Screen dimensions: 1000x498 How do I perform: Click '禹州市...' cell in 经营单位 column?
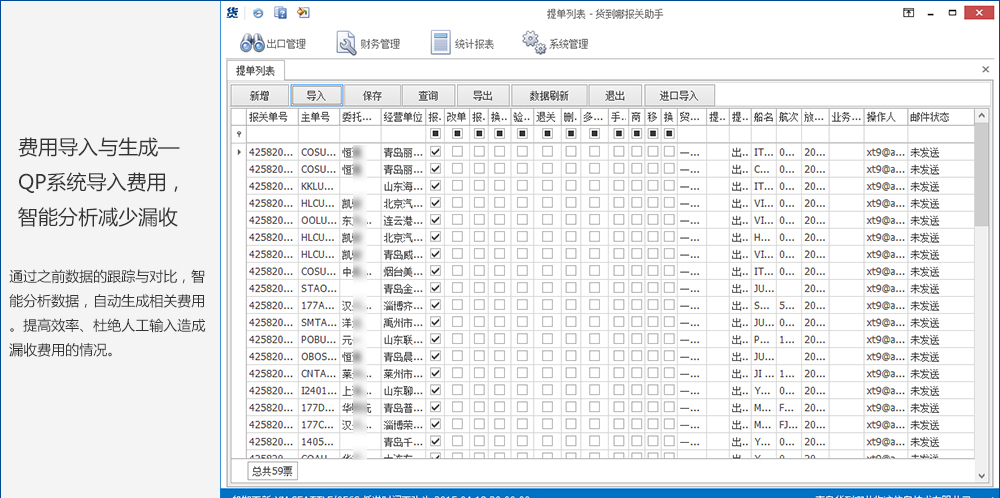coord(403,322)
